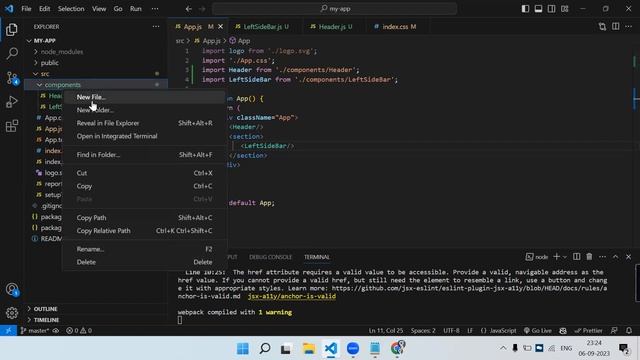Screen dimensions: 640x360
Task: Click the remote window indicator in status bar
Action: [x=8, y=331]
